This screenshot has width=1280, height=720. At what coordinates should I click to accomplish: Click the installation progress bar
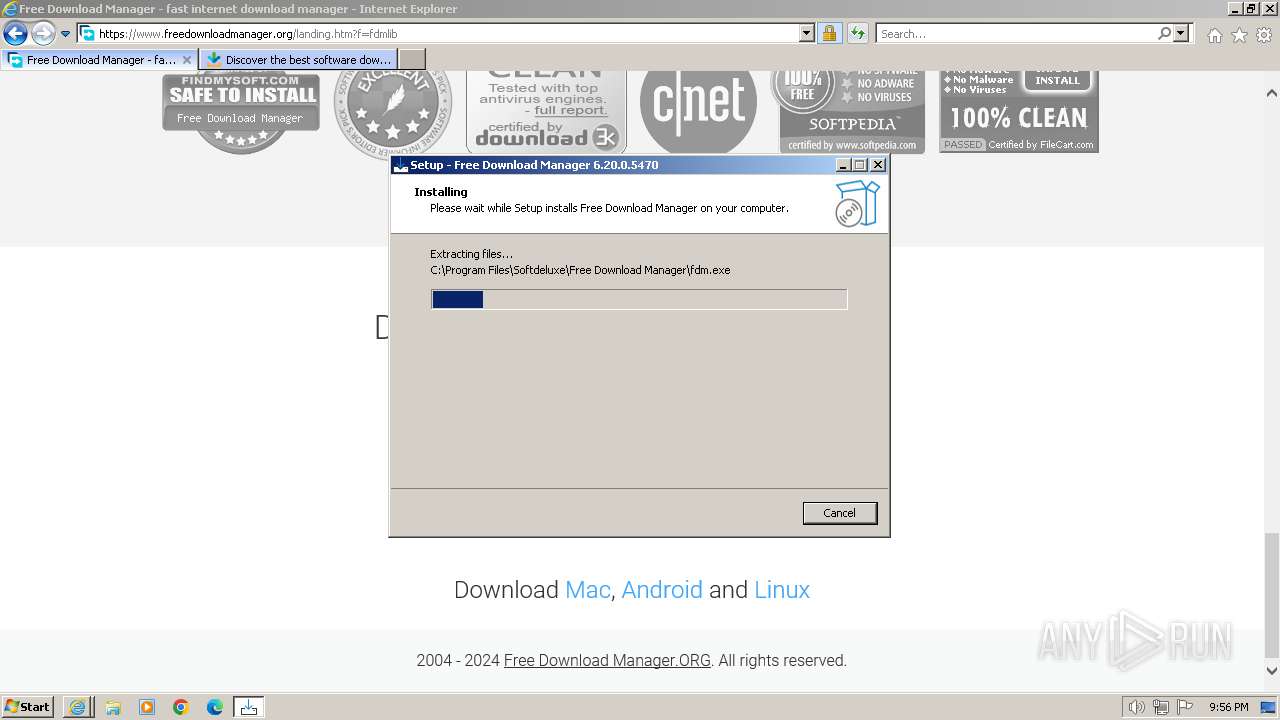pos(639,299)
